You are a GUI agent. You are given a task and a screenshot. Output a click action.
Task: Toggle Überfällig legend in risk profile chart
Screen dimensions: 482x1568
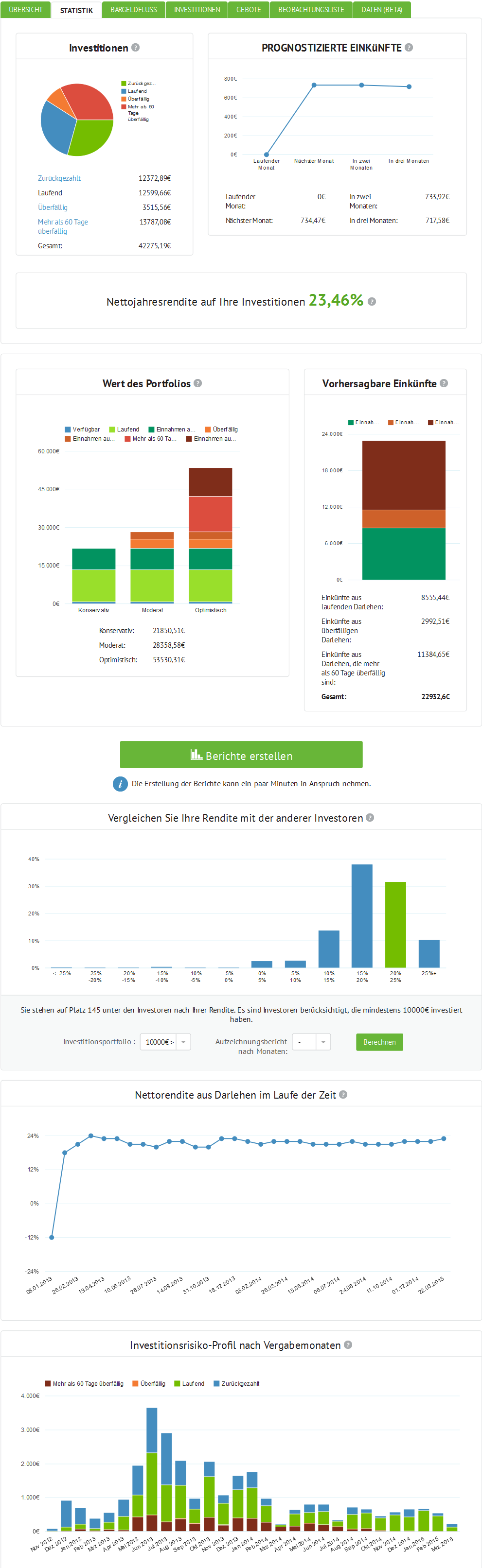149,1384
